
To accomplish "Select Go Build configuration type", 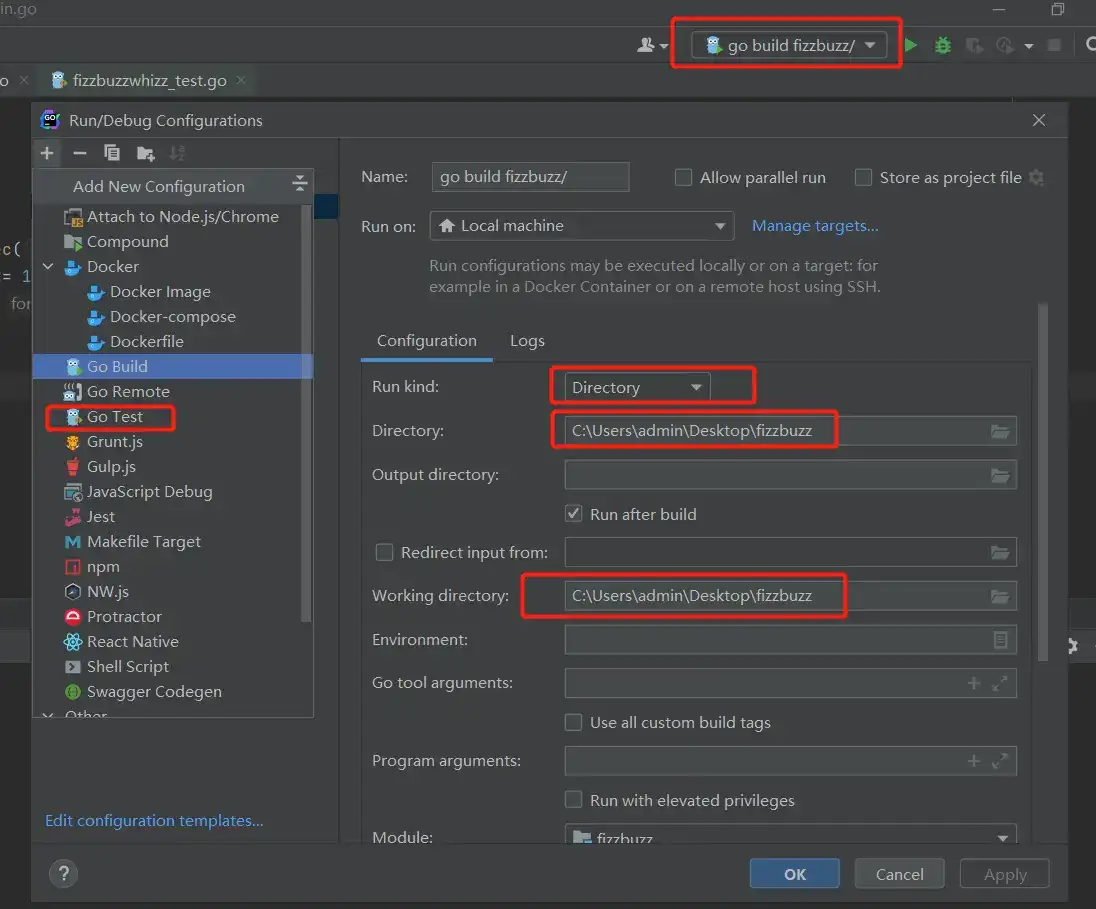I will pyautogui.click(x=172, y=366).
